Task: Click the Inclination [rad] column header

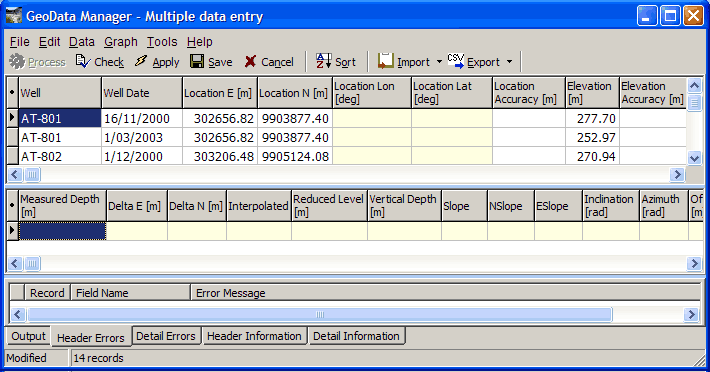Action: pos(611,205)
